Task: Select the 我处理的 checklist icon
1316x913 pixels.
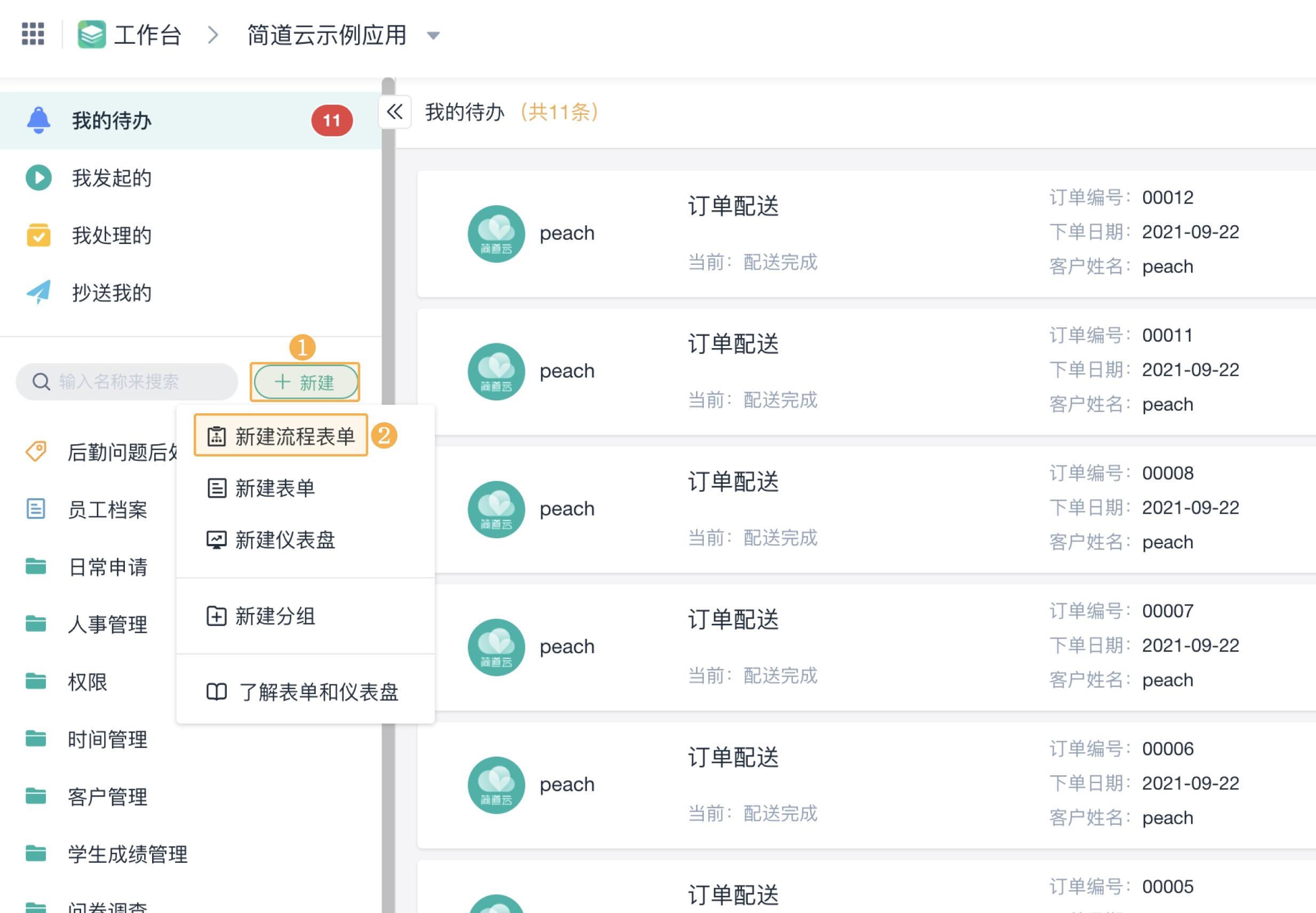Action: point(38,234)
